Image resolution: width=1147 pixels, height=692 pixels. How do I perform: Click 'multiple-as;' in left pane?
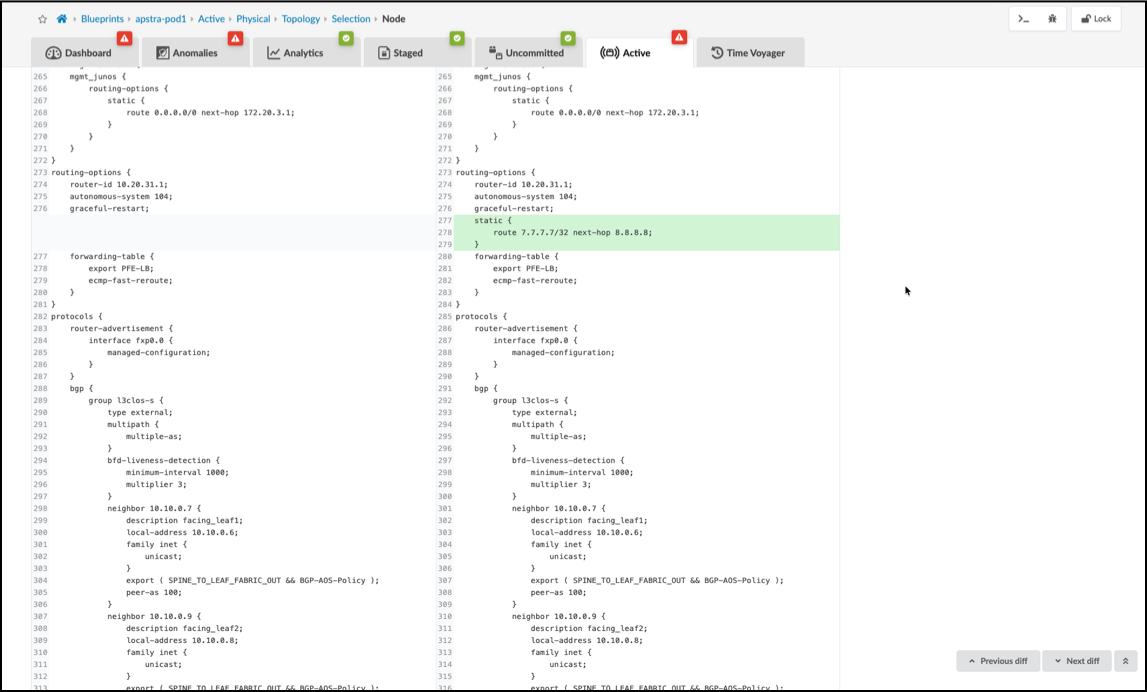154,437
